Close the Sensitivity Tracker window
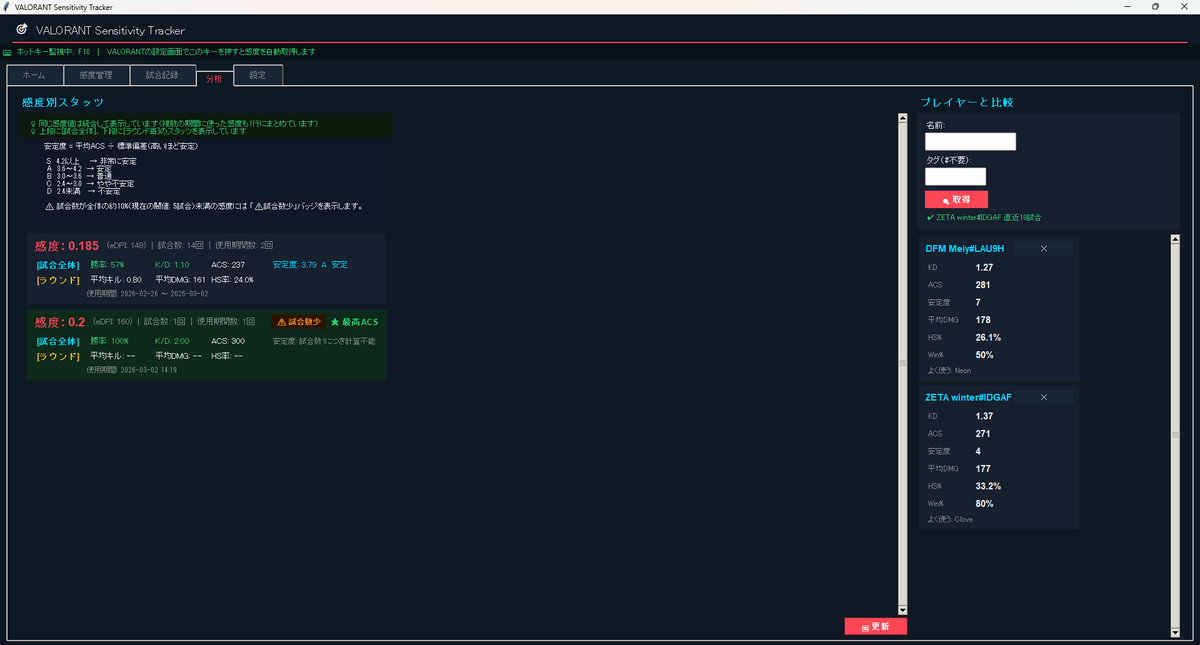This screenshot has width=1200, height=645. point(1184,6)
